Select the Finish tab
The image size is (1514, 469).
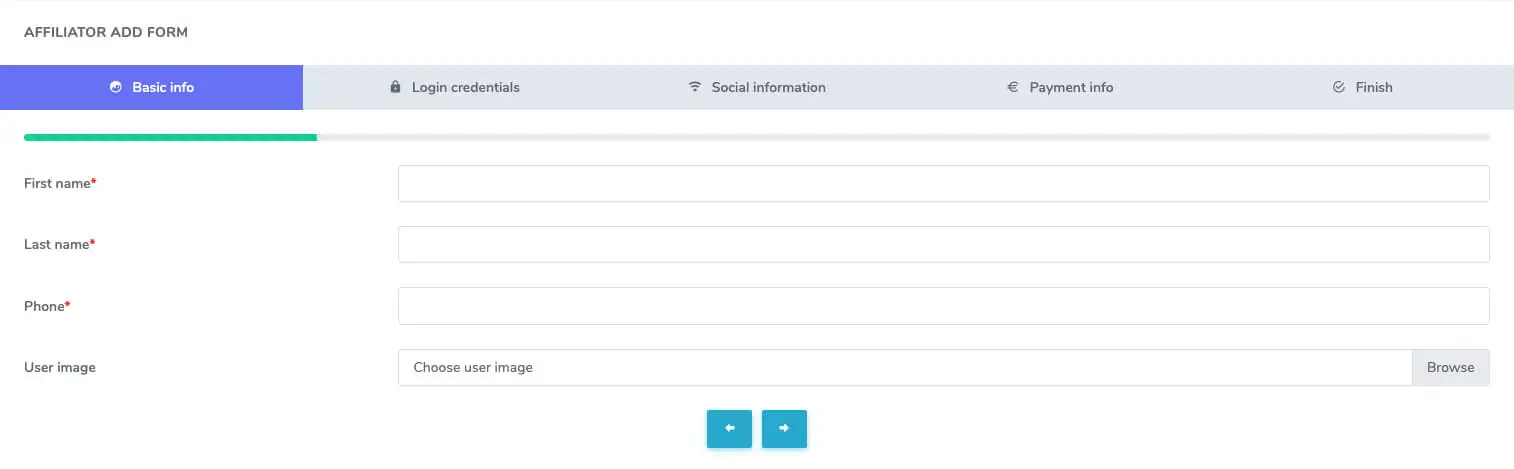point(1373,87)
